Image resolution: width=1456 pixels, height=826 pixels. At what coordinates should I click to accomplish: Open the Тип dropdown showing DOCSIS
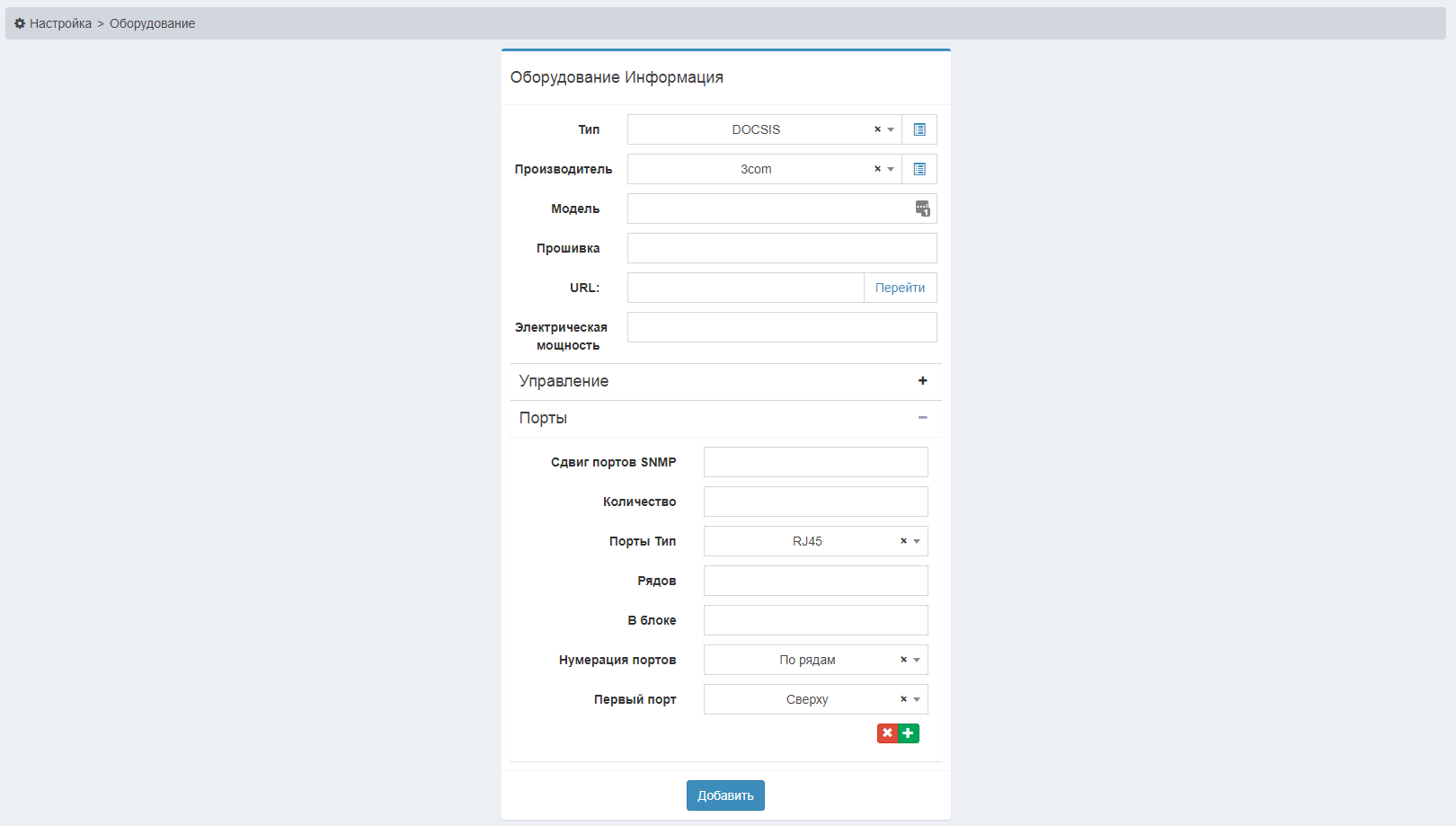[x=756, y=129]
